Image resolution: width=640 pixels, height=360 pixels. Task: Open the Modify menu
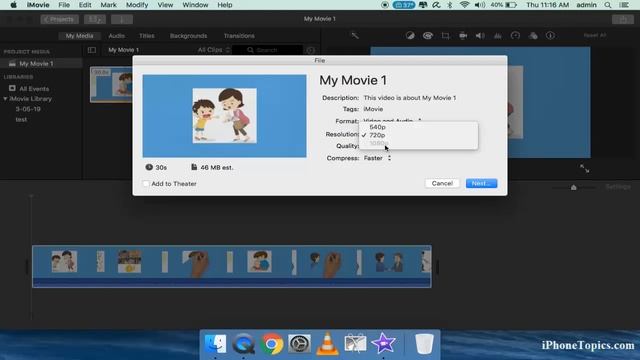(x=137, y=5)
